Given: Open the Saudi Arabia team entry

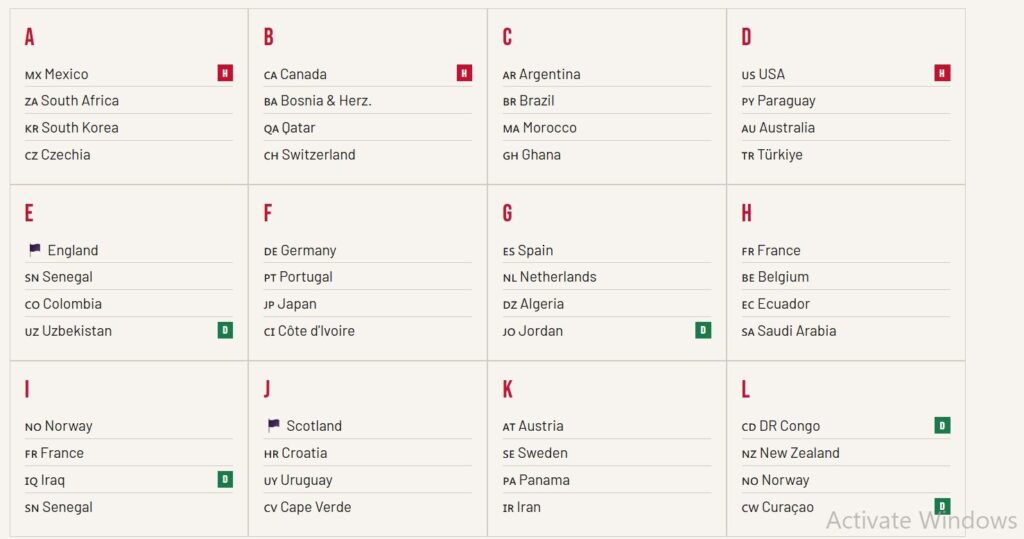Looking at the screenshot, I should point(789,331).
